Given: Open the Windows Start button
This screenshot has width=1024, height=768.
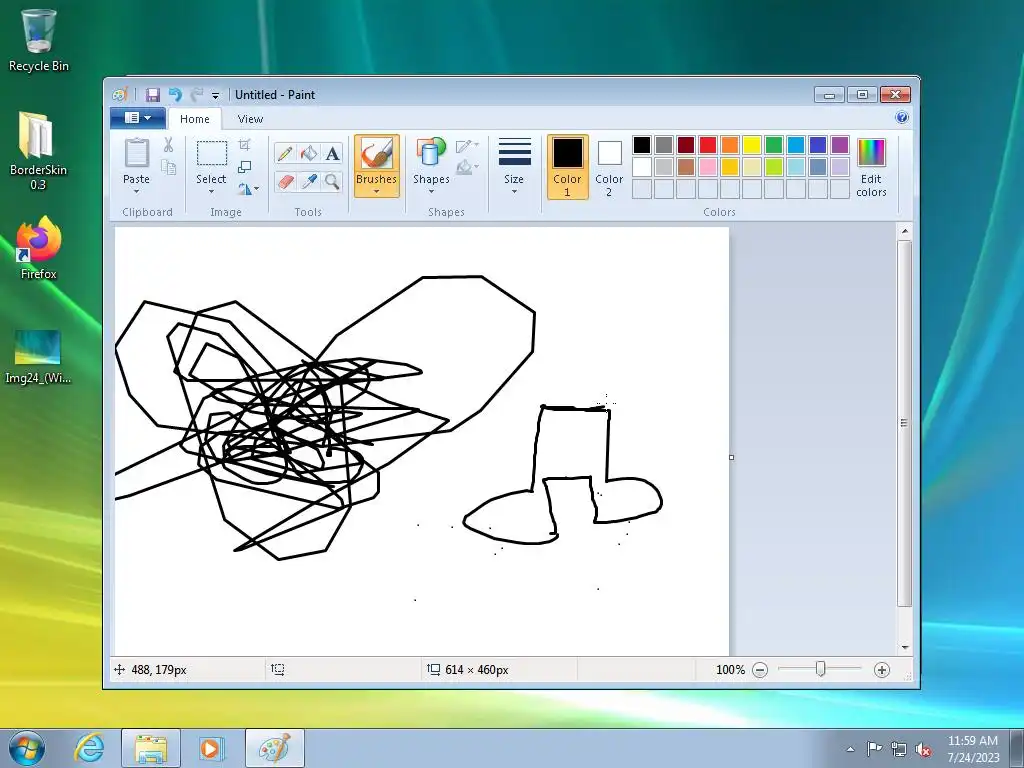Looking at the screenshot, I should coord(27,748).
